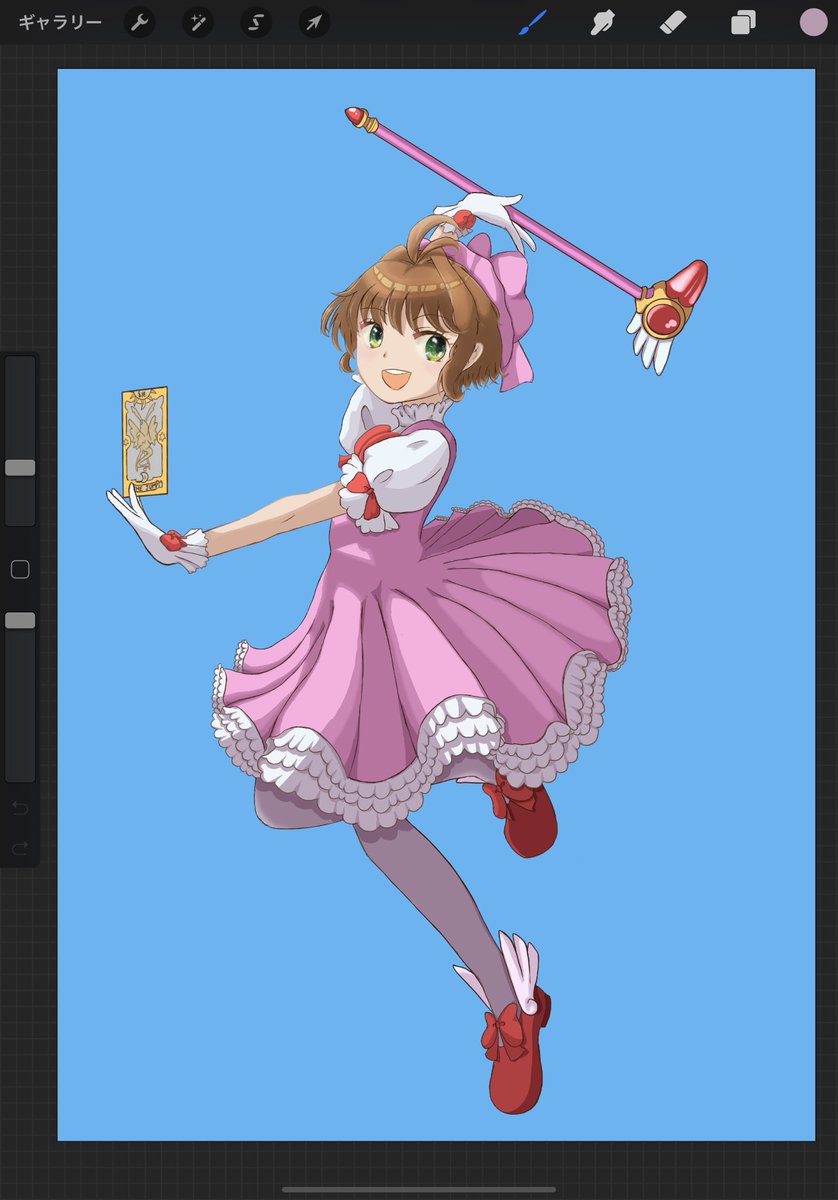Screen dimensions: 838x1200
Task: Select the Smudge finger tool
Action: point(602,22)
